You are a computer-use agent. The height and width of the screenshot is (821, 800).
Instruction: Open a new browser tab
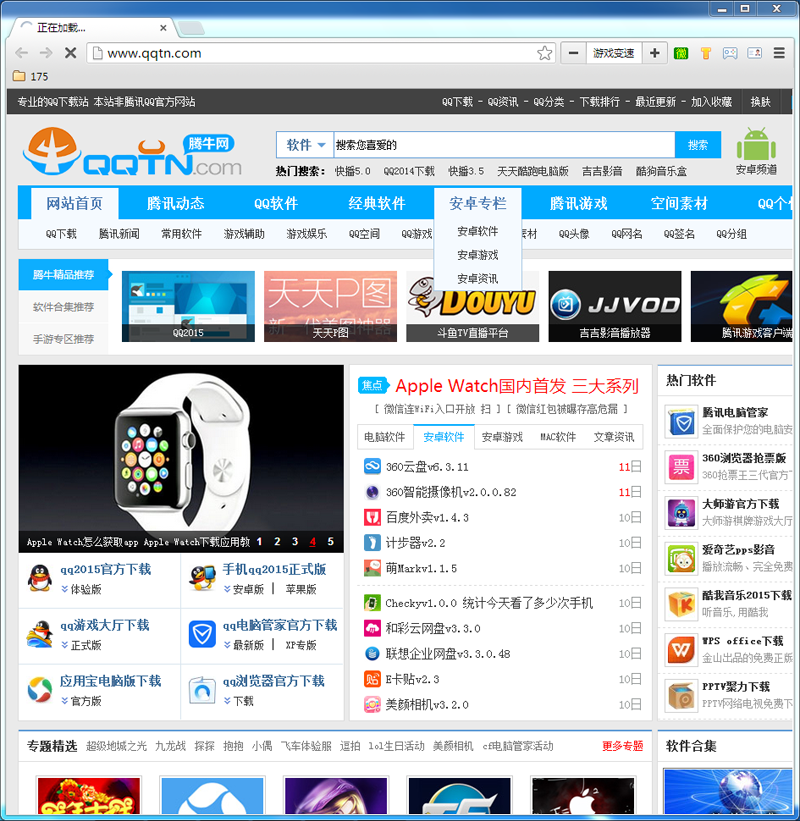click(x=191, y=28)
